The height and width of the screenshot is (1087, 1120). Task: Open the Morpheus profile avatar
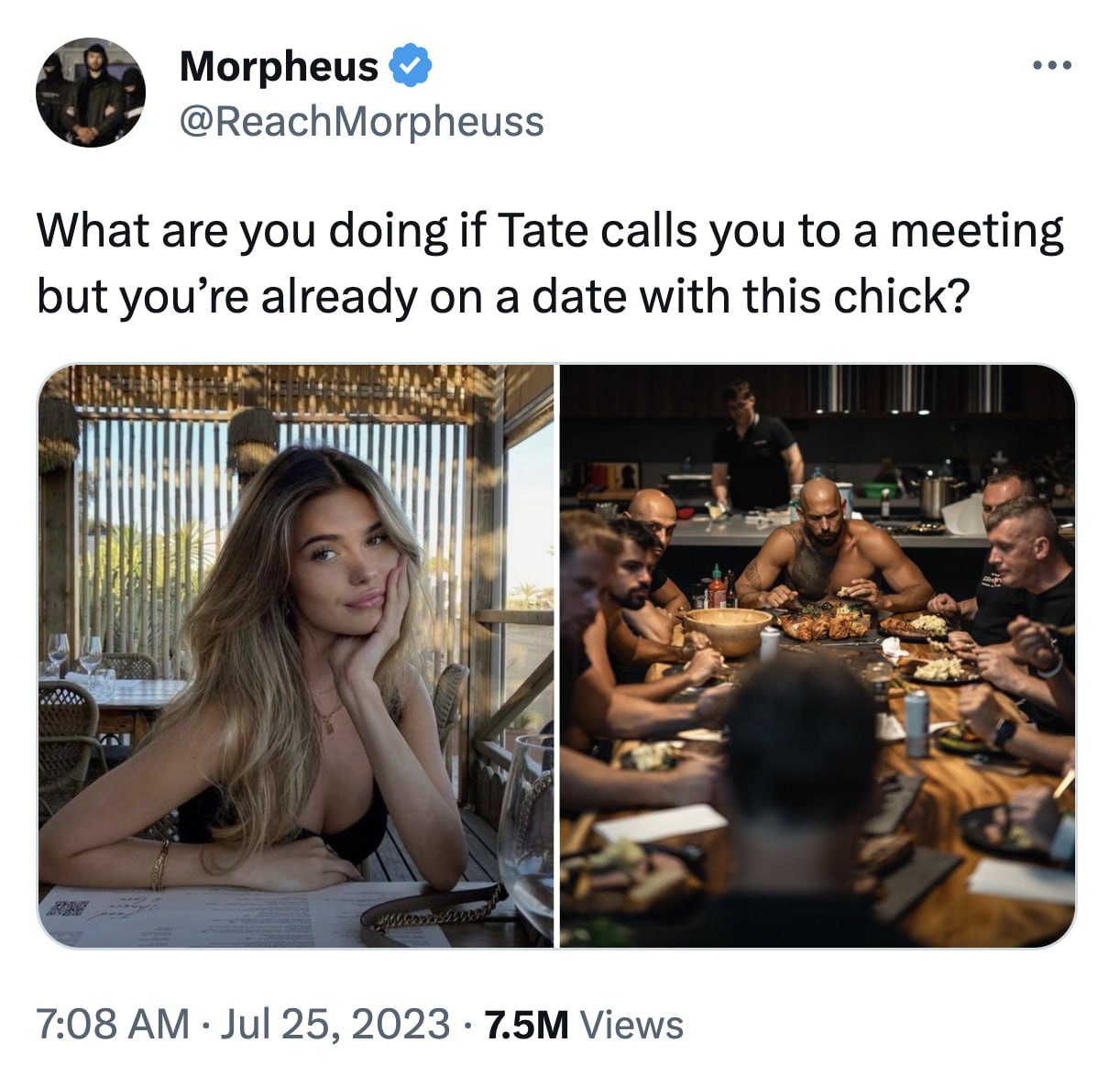coord(91,93)
